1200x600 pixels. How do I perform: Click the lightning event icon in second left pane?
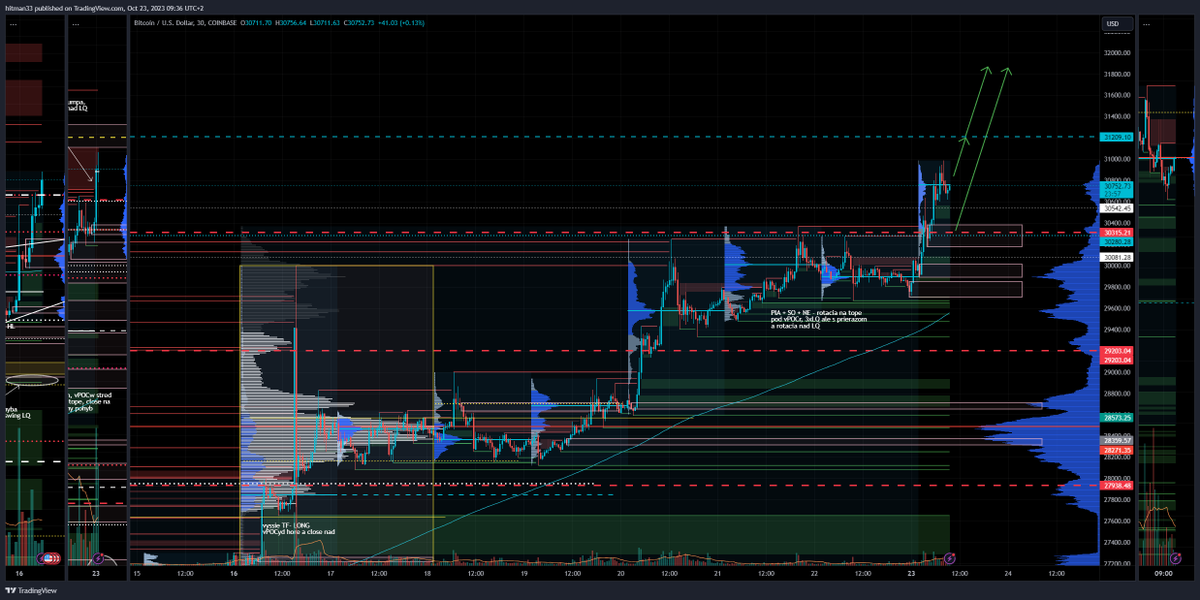(x=97, y=558)
